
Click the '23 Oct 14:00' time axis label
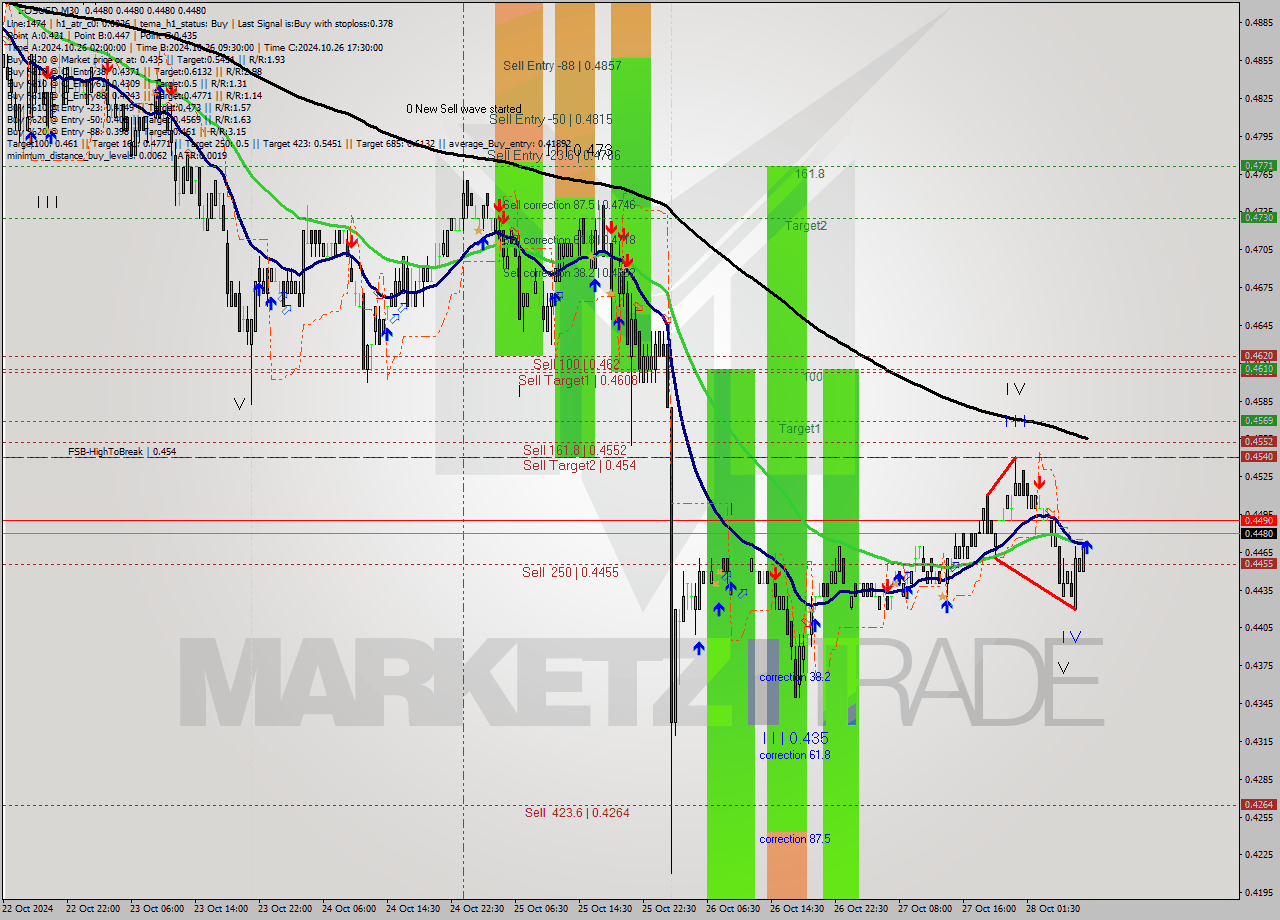pos(220,909)
